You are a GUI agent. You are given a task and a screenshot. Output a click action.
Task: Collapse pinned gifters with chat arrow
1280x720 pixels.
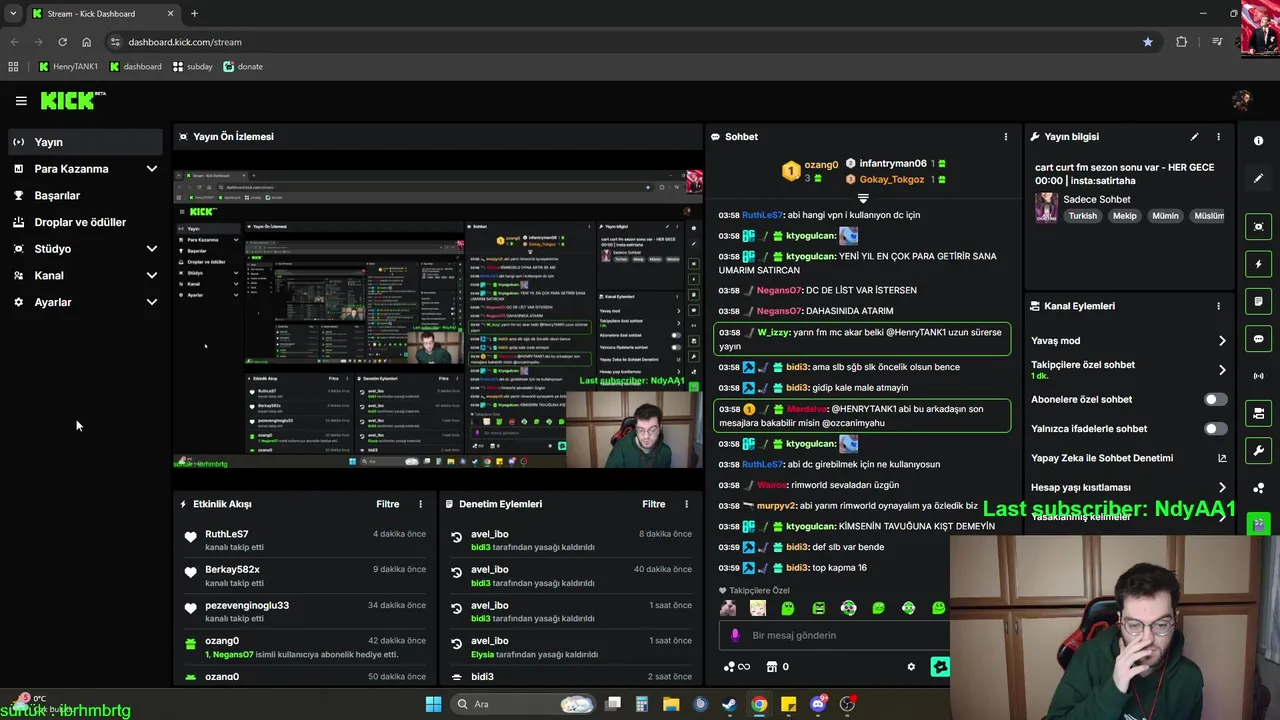click(863, 198)
